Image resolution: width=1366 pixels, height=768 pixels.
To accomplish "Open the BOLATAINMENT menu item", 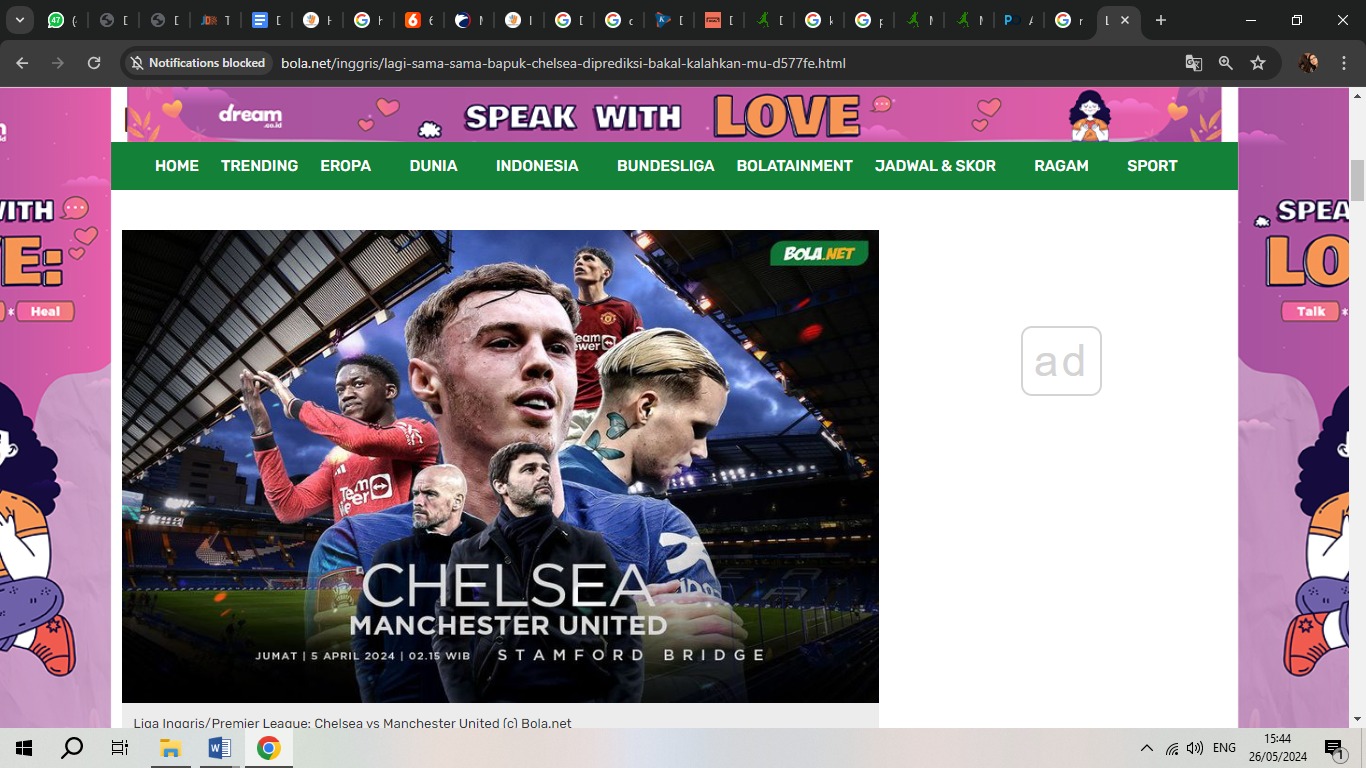I will point(794,166).
